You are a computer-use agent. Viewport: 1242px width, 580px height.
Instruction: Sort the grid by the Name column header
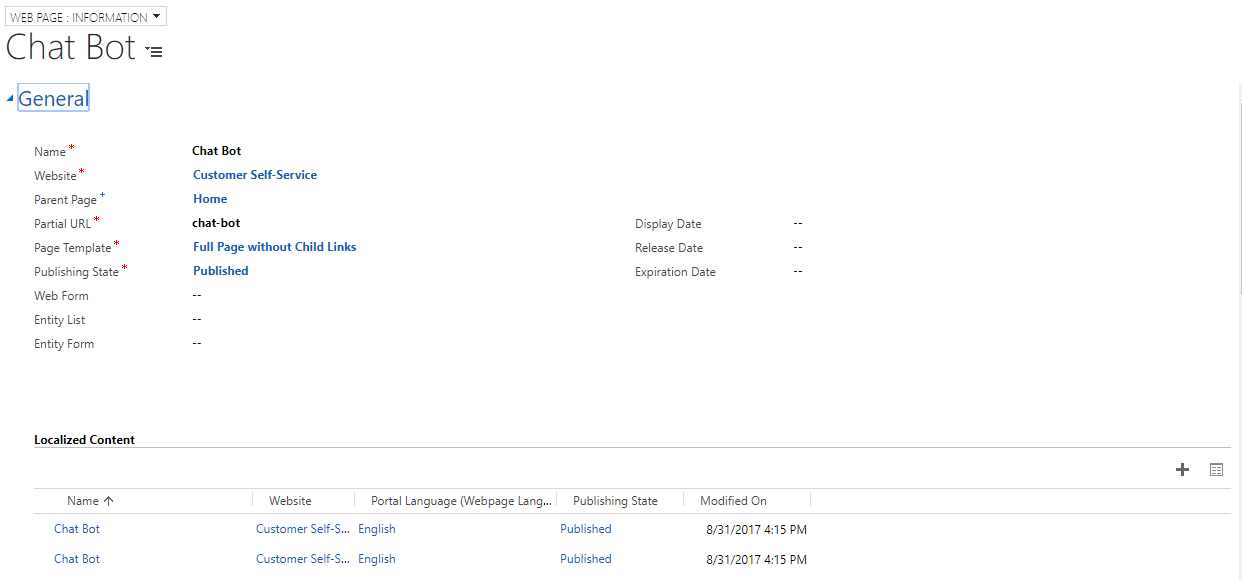click(x=84, y=500)
